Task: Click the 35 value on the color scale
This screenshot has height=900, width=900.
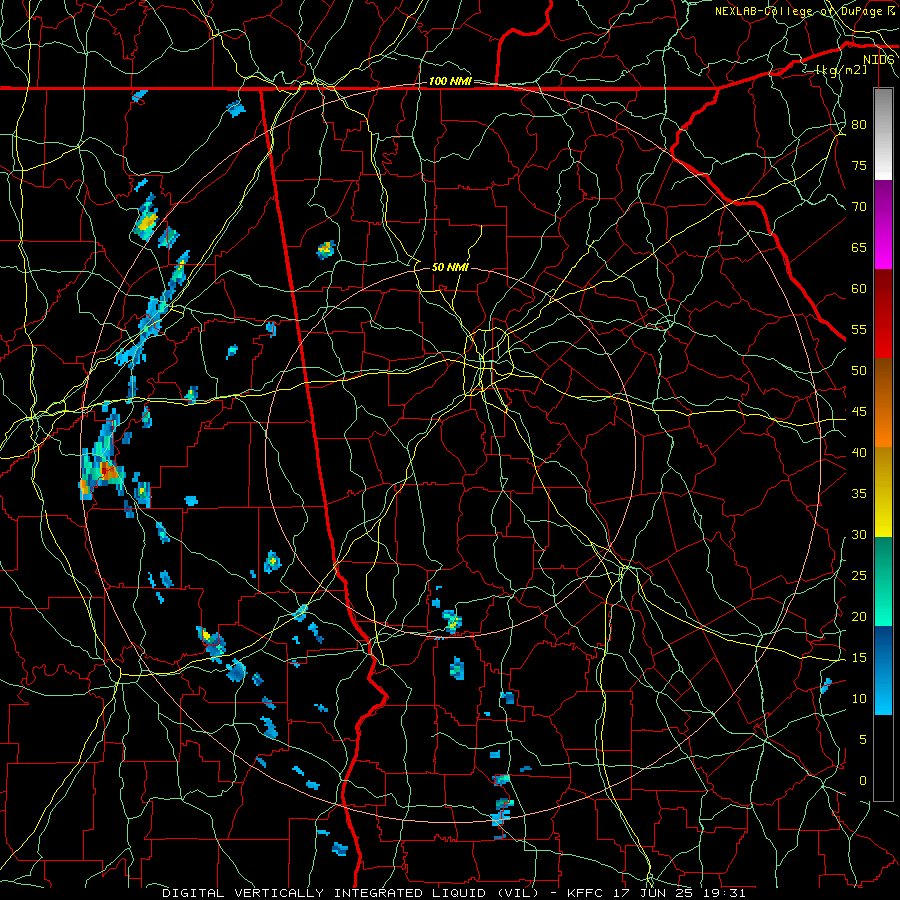Action: point(859,494)
